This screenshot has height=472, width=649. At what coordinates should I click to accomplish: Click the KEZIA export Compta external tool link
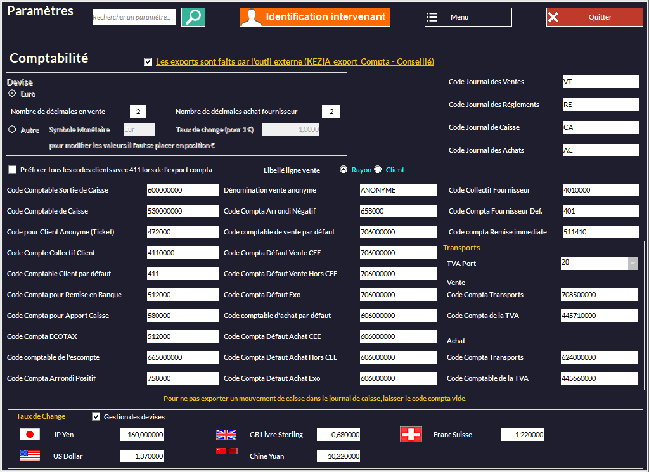[x=295, y=62]
